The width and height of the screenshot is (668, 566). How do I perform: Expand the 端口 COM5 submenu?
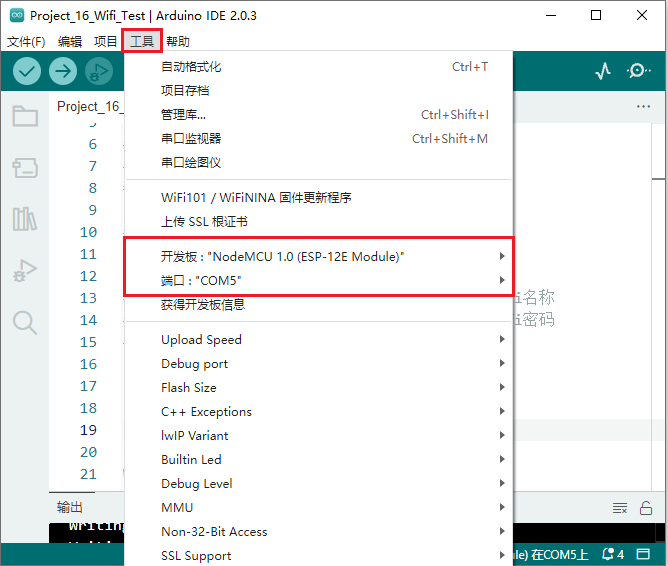(x=319, y=280)
